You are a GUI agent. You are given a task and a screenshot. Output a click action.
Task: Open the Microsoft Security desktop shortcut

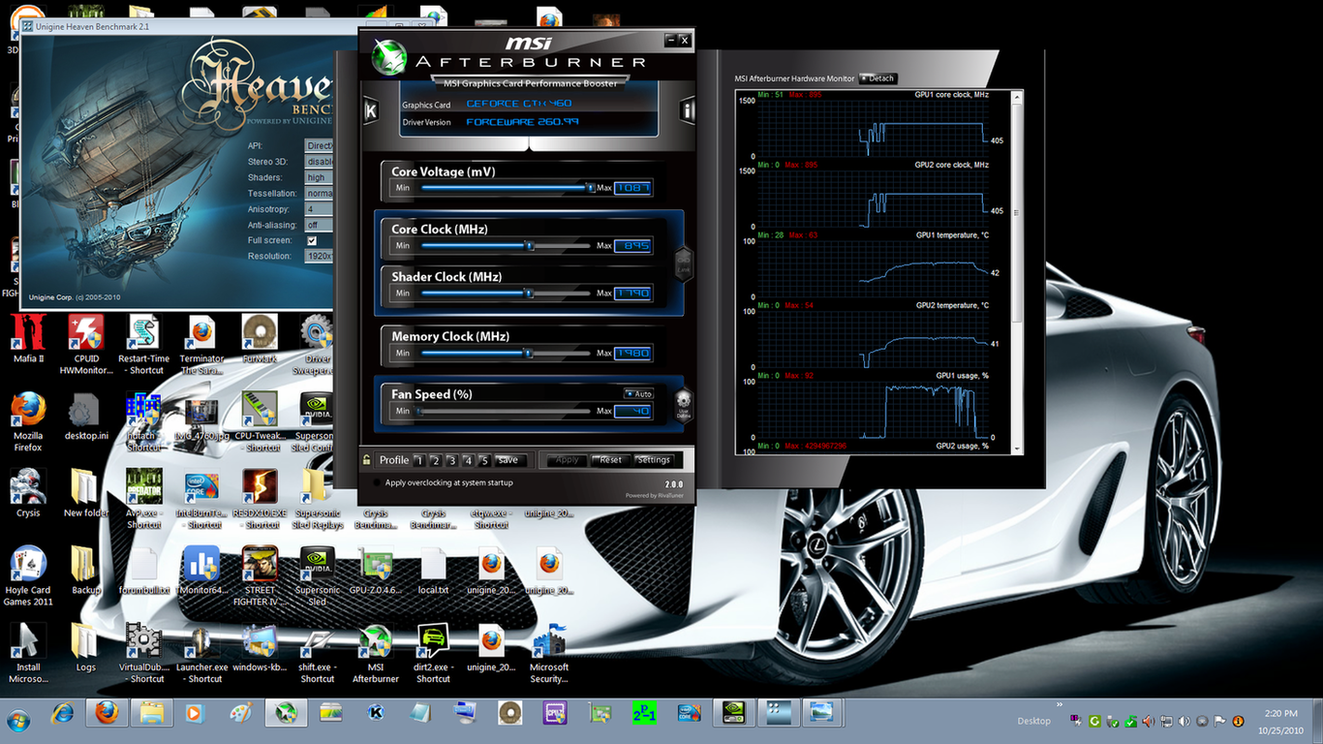549,654
